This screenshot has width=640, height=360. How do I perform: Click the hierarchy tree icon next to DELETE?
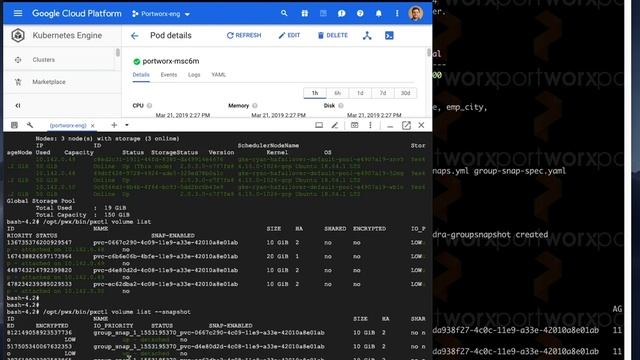(367, 36)
